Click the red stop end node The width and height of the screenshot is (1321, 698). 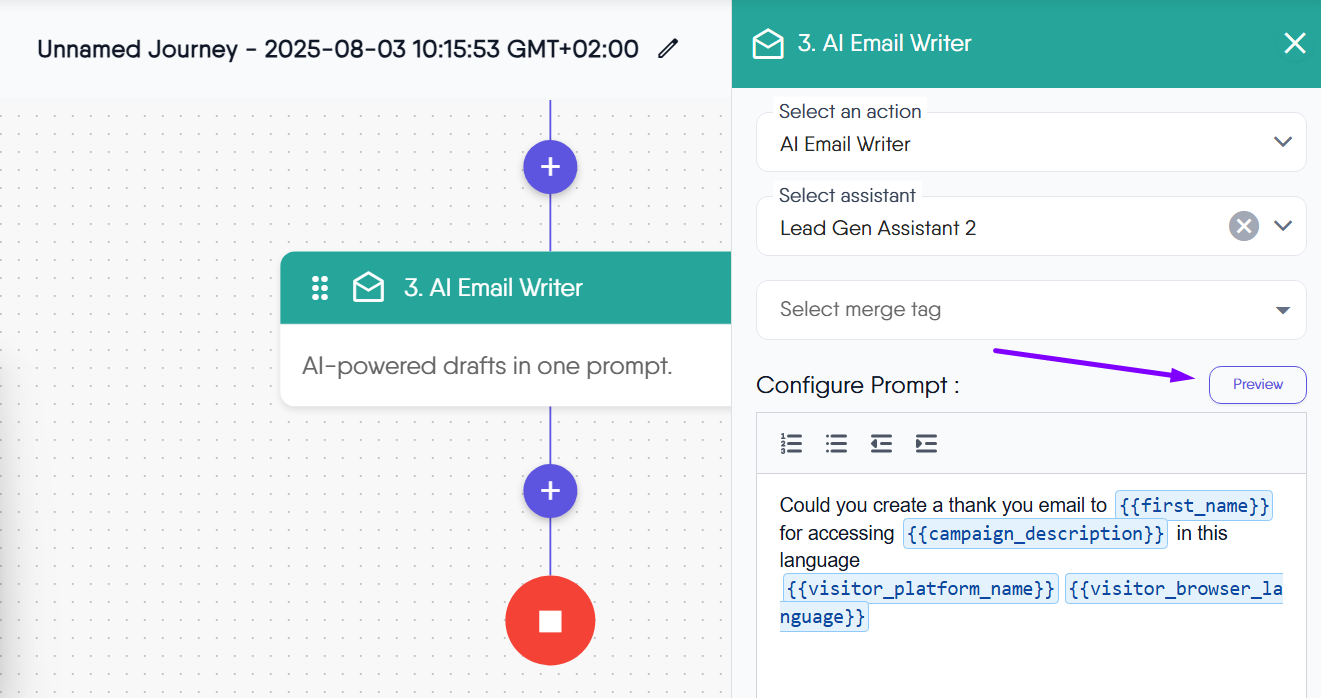[x=550, y=621]
